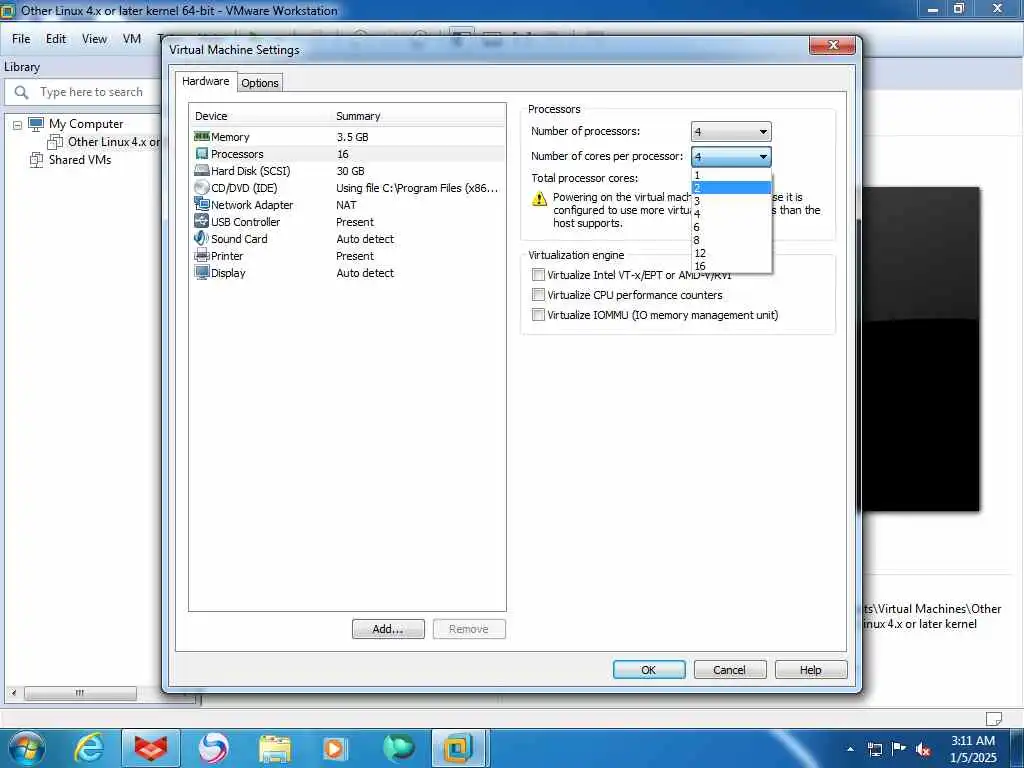The image size is (1024, 768).
Task: Switch to the Hardware tab
Action: coord(206,81)
